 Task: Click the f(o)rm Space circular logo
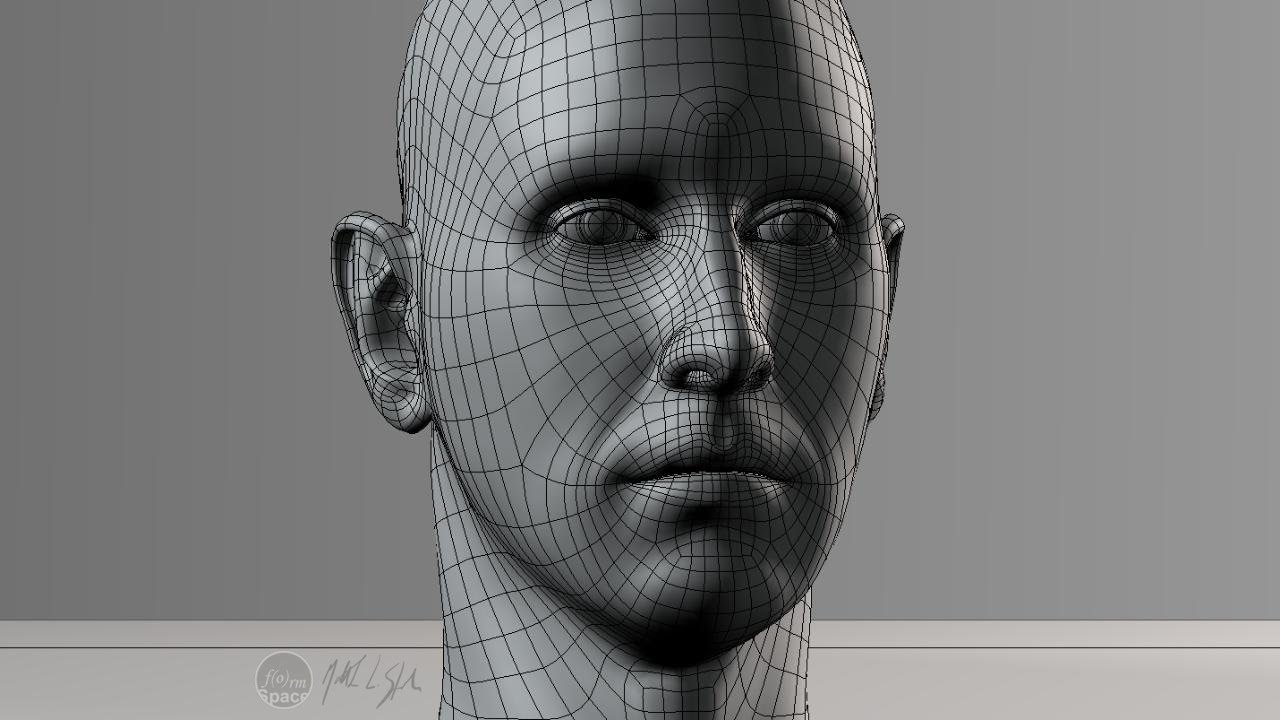coord(283,679)
